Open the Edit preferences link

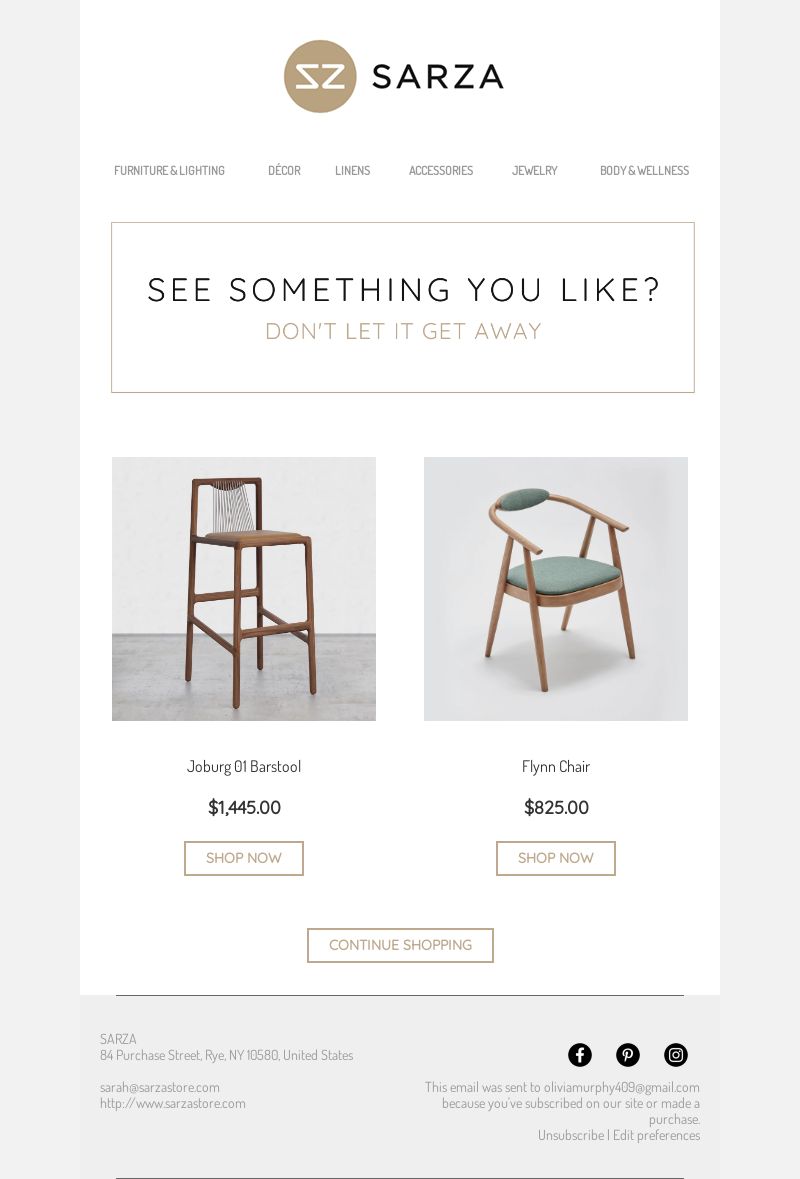click(x=656, y=1135)
